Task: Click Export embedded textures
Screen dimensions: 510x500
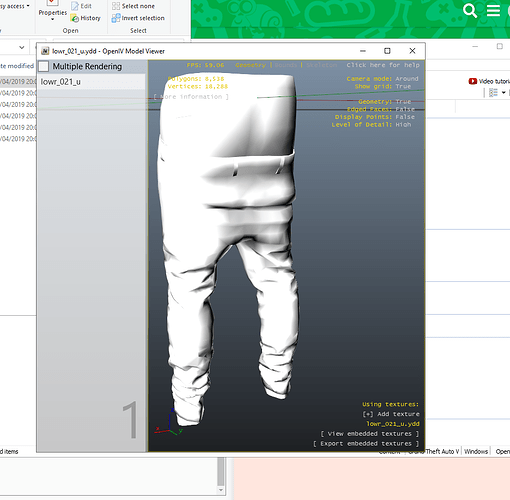Action: pyautogui.click(x=366, y=444)
